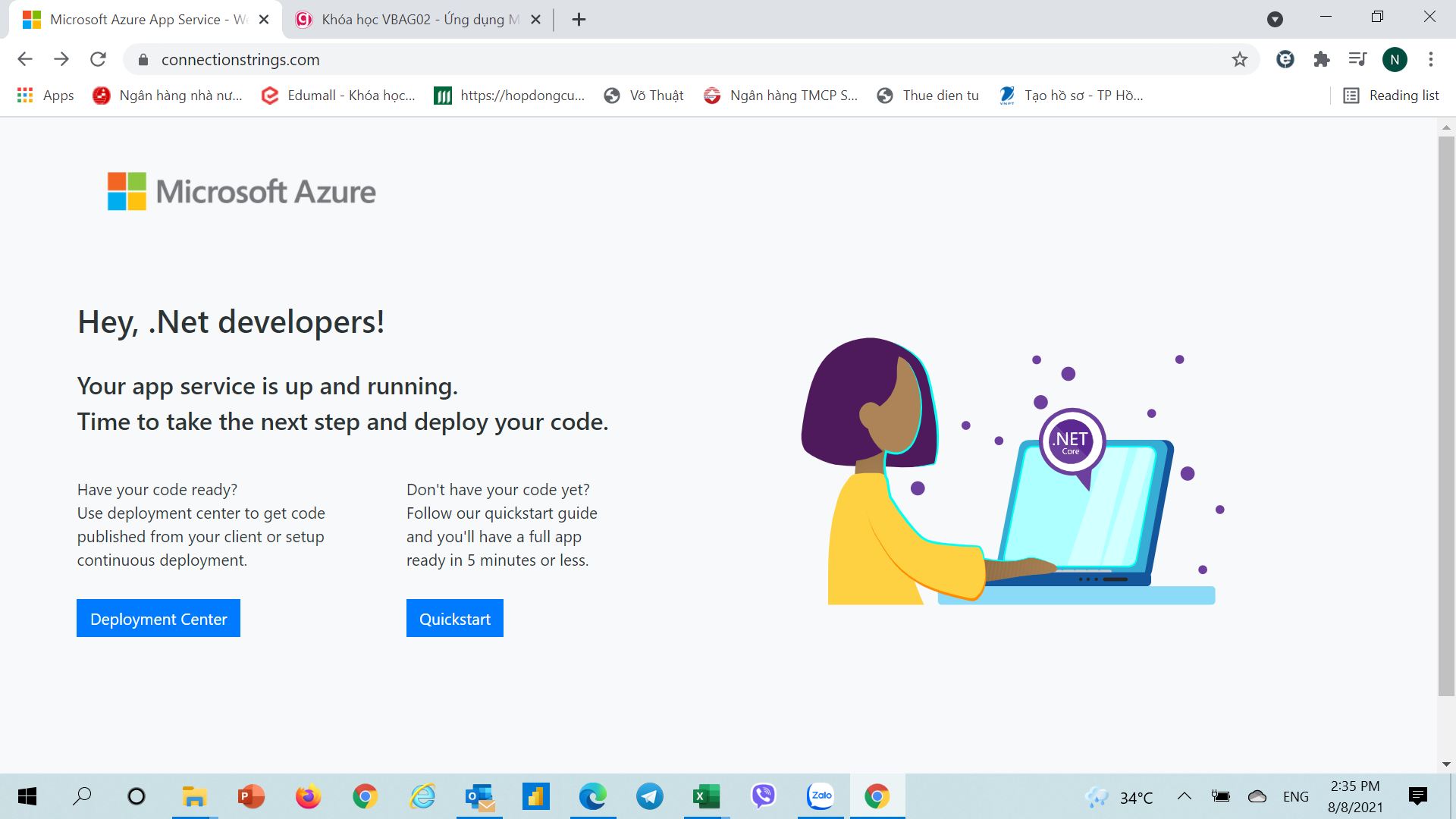Open the Võ Thuật bookmark
The width and height of the screenshot is (1456, 819).
tap(644, 96)
